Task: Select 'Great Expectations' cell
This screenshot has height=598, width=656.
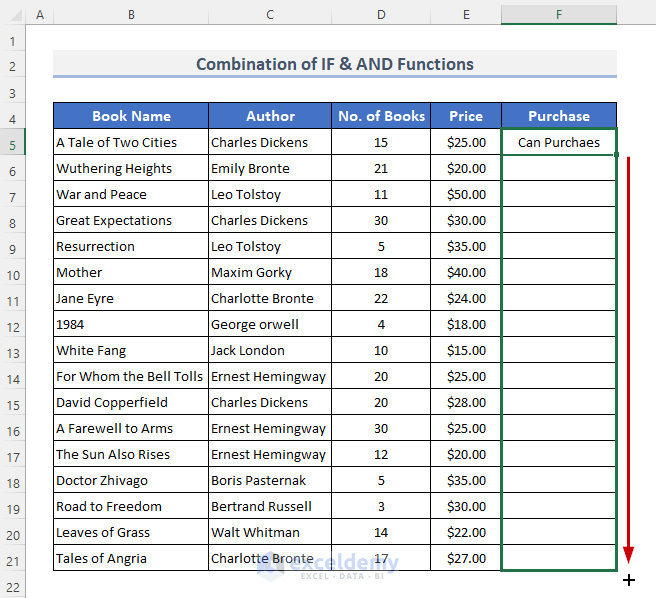Action: tap(131, 220)
